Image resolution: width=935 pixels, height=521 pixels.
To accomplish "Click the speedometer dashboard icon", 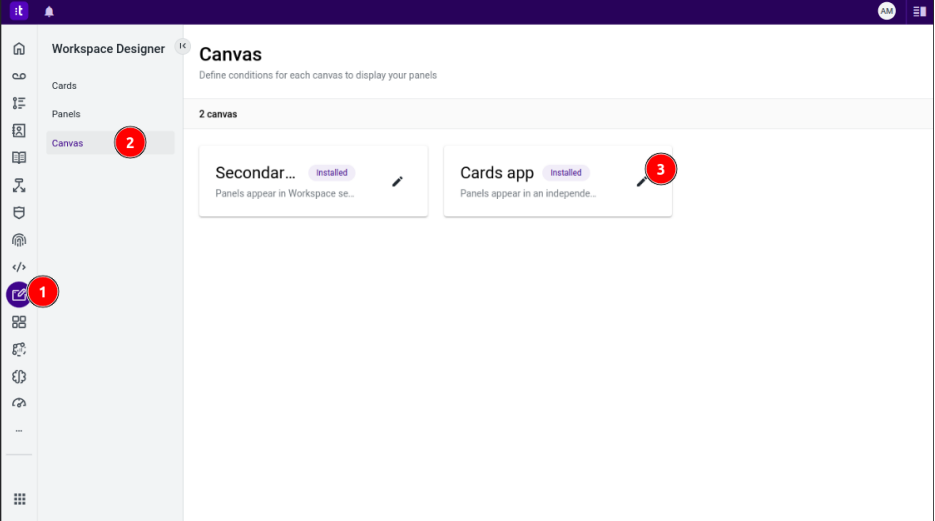I will pyautogui.click(x=19, y=403).
